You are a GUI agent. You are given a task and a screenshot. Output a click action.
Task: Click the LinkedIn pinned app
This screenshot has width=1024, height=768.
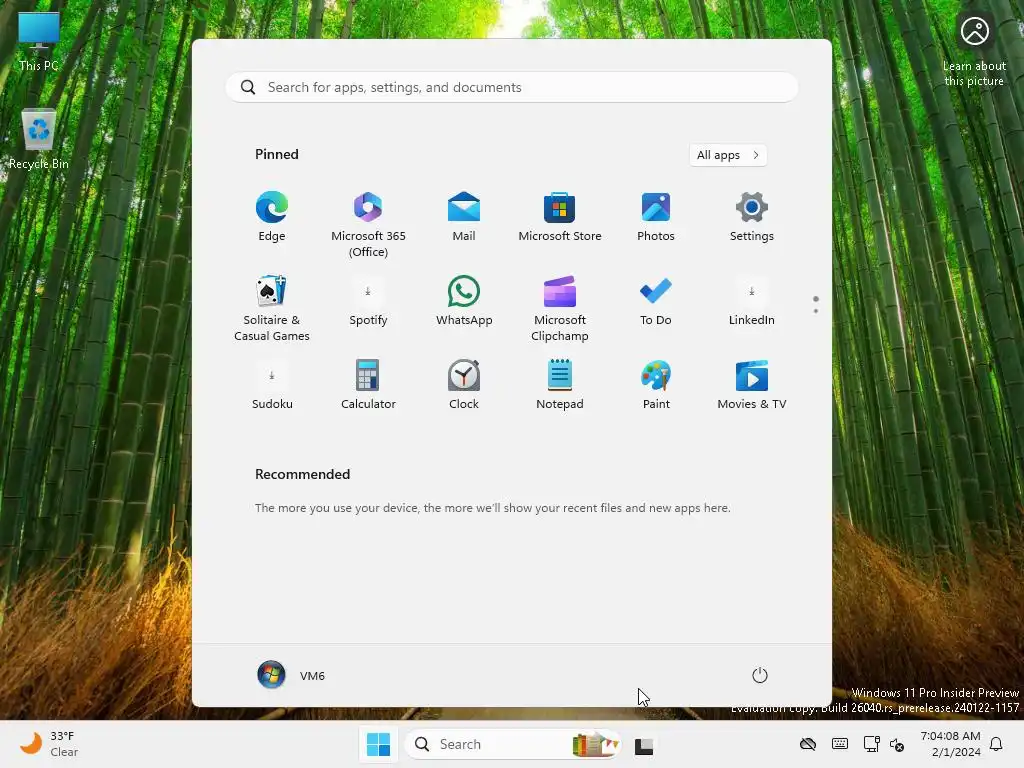(x=752, y=301)
